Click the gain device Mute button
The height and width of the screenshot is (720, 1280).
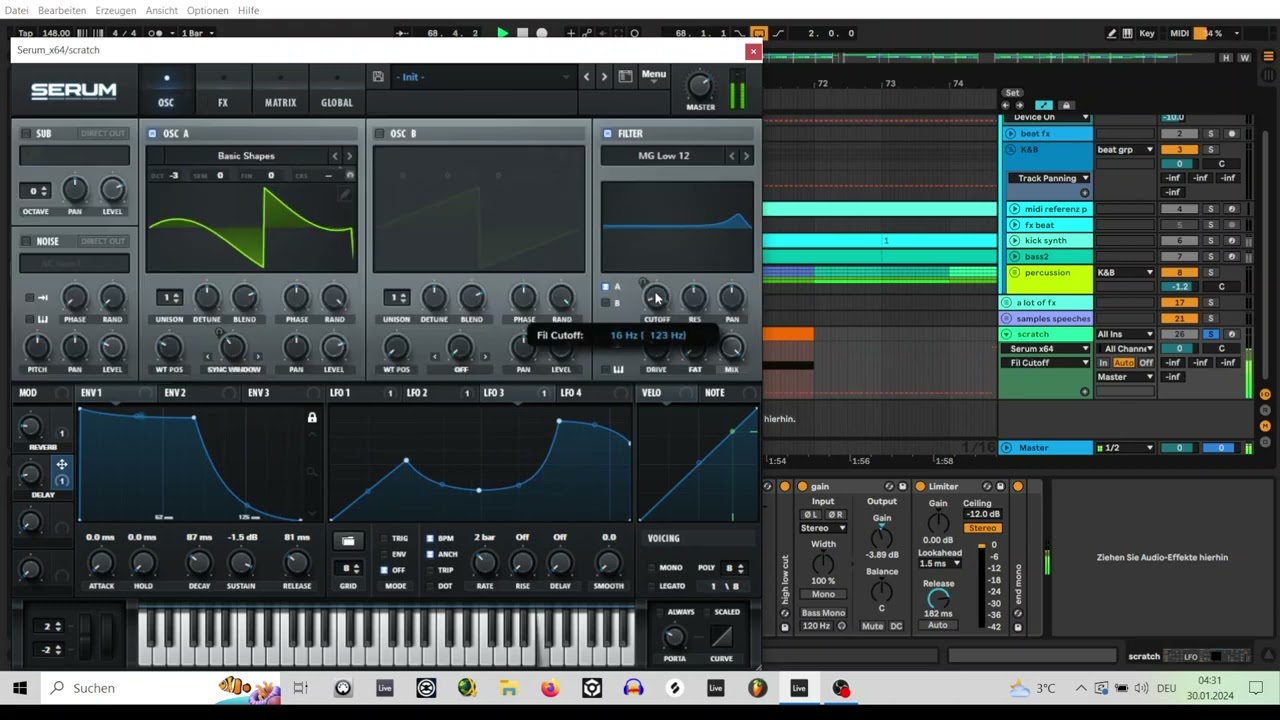(873, 626)
